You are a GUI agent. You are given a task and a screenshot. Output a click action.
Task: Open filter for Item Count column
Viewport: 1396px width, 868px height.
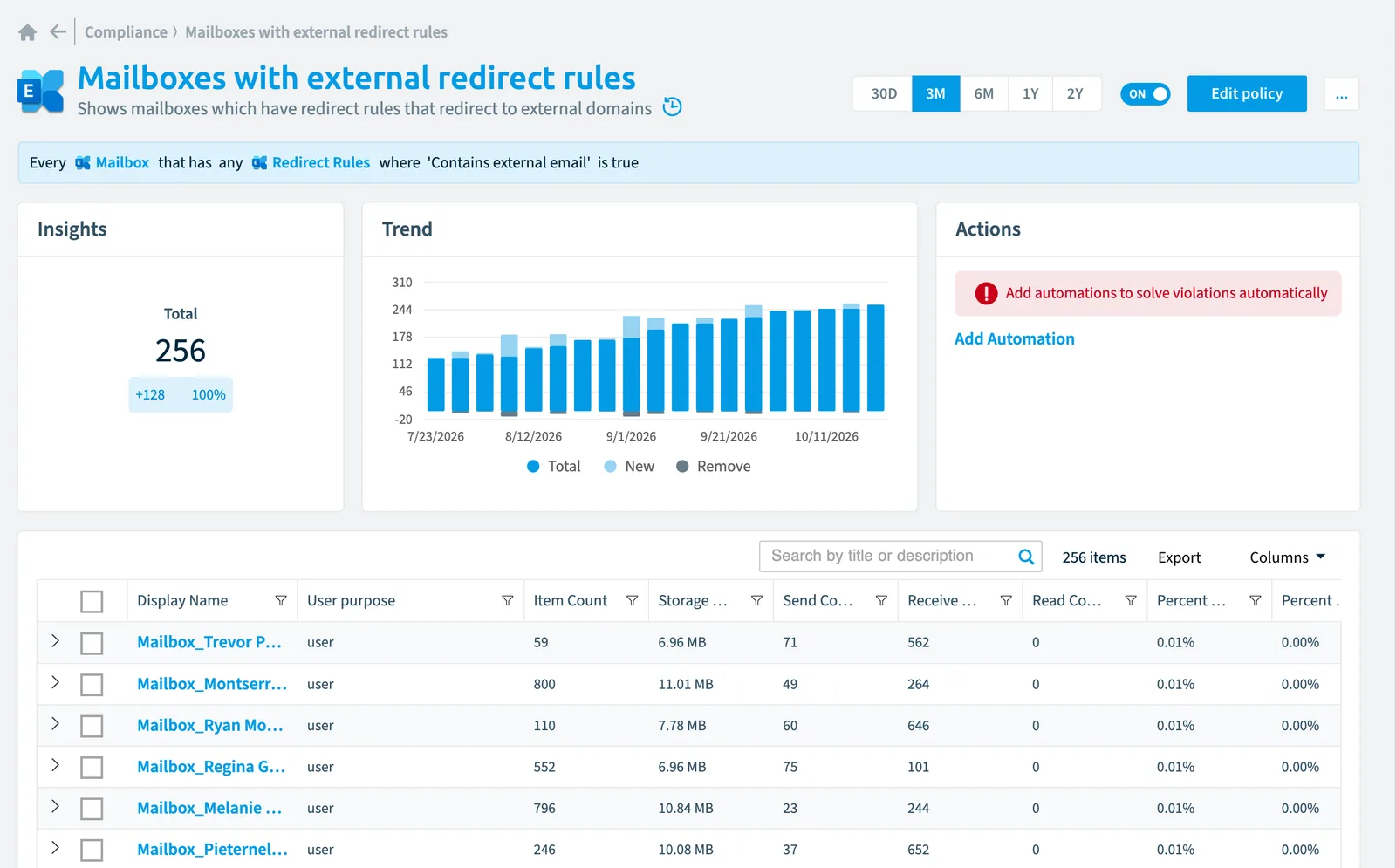632,600
